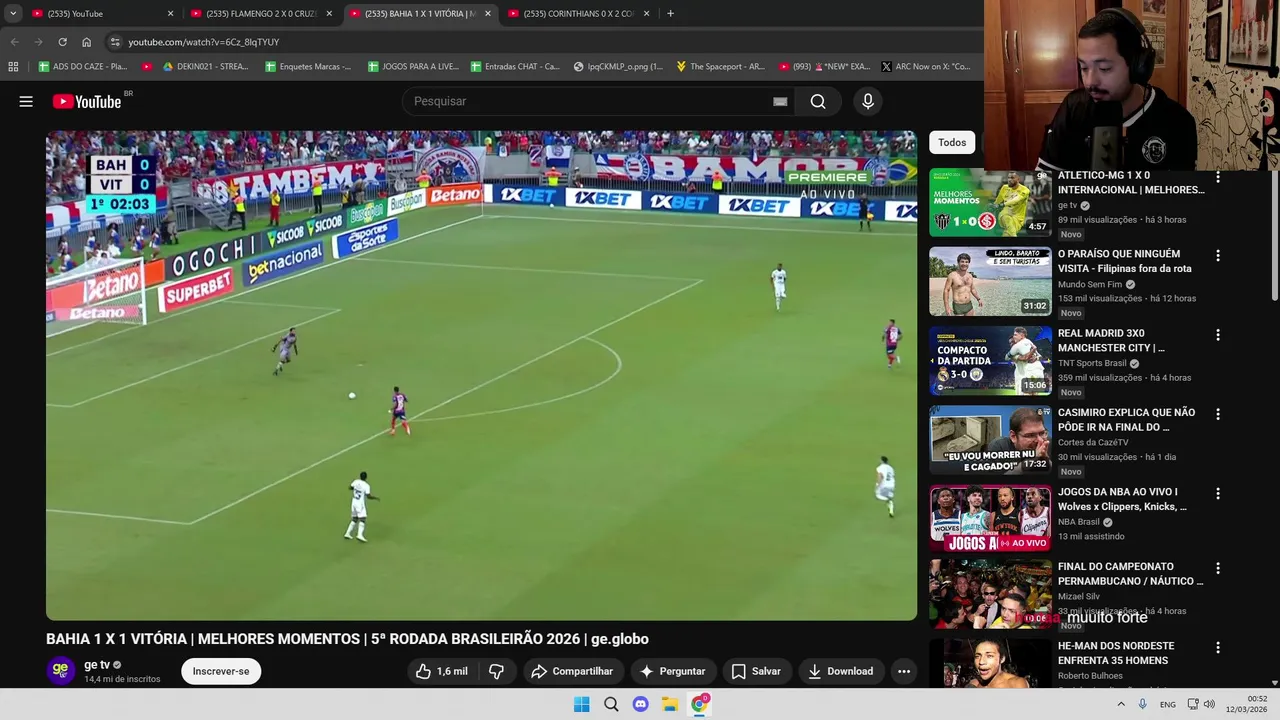Viewport: 1280px width, 720px height.
Task: Open File Explorer from taskbar
Action: (670, 704)
